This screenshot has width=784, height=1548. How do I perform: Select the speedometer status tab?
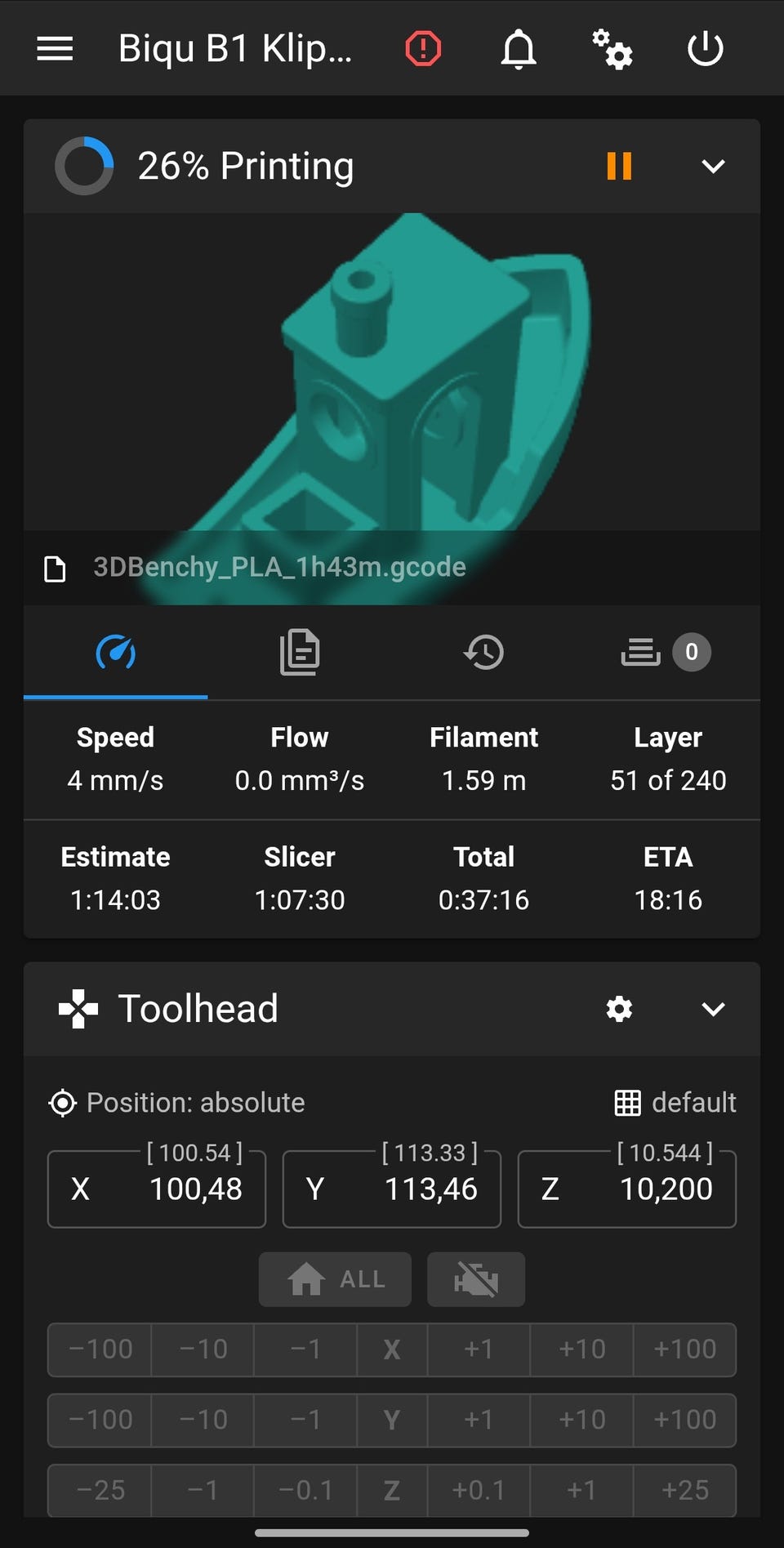[x=115, y=653]
